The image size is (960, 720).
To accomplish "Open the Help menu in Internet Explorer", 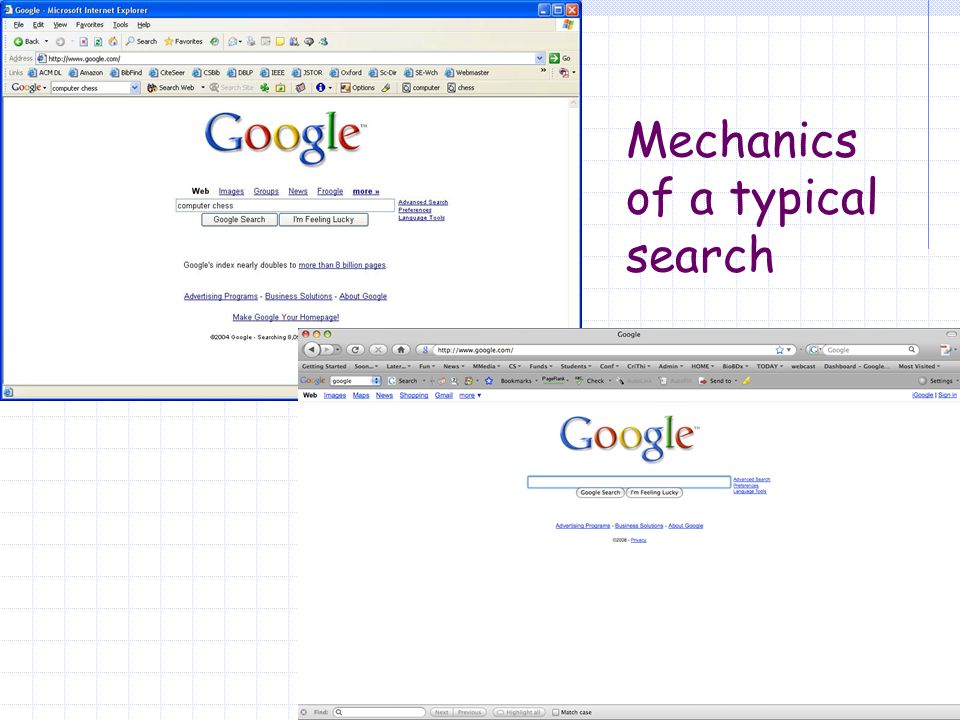I will (143, 24).
